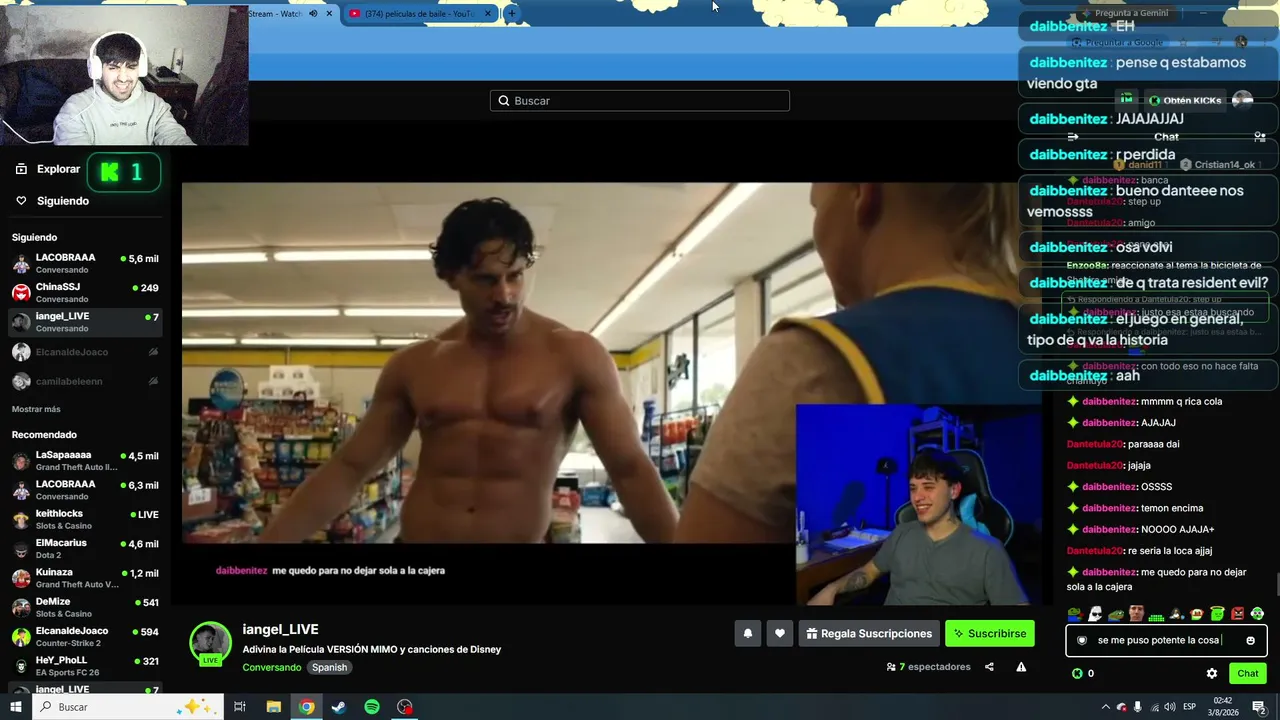Insert human face emote
The image size is (1280, 720).
tap(1136, 614)
